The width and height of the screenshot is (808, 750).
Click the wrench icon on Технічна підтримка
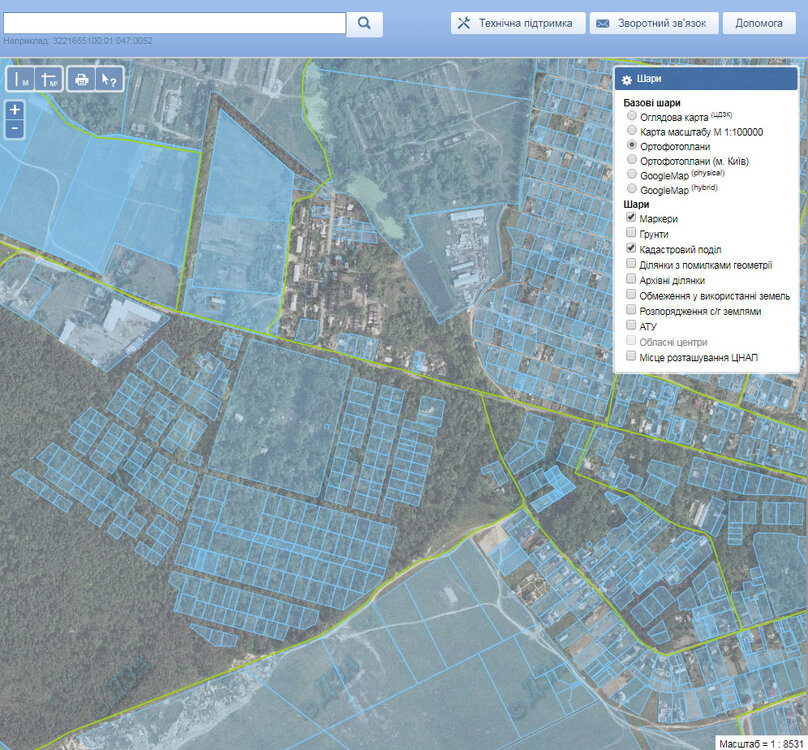tap(464, 23)
